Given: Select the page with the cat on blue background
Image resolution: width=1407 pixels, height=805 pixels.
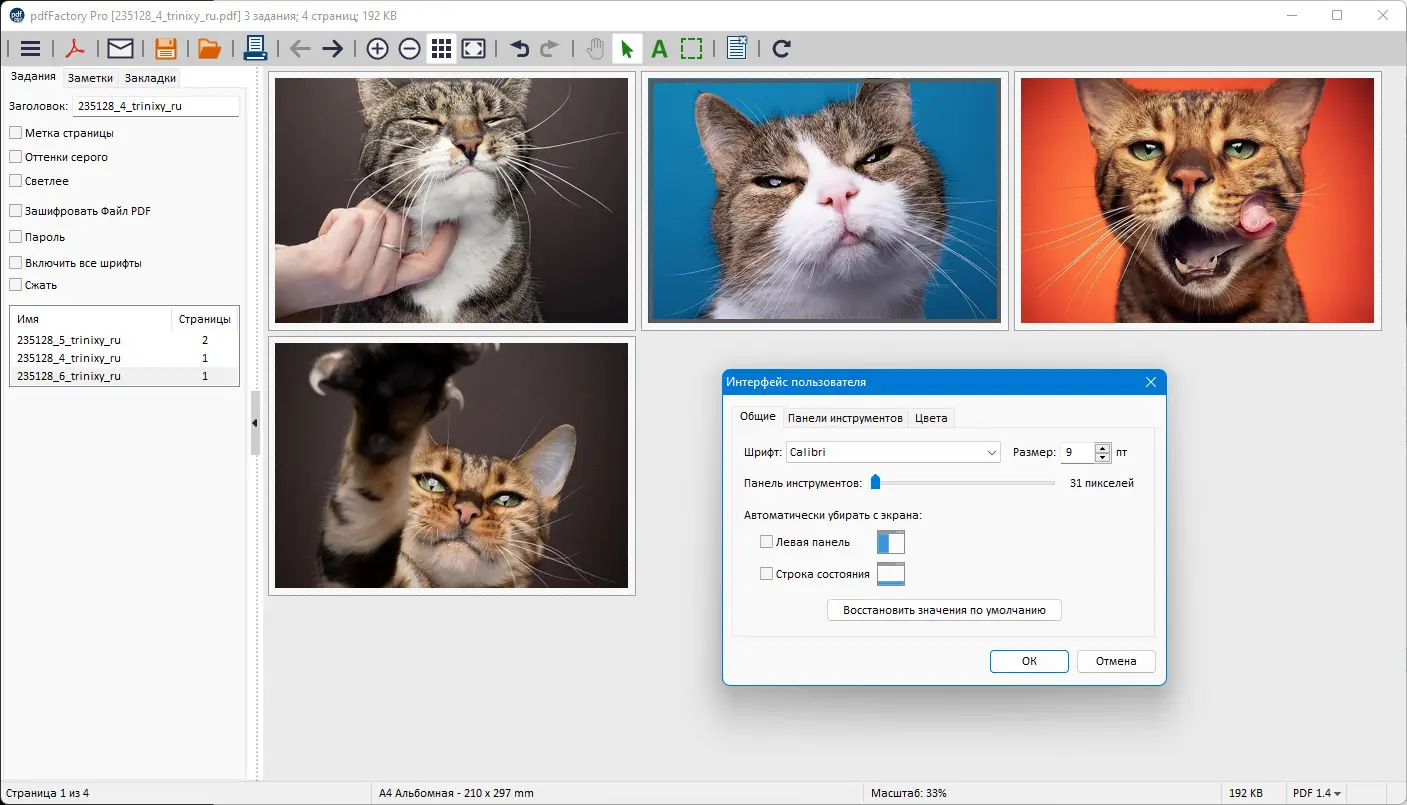Looking at the screenshot, I should point(825,200).
